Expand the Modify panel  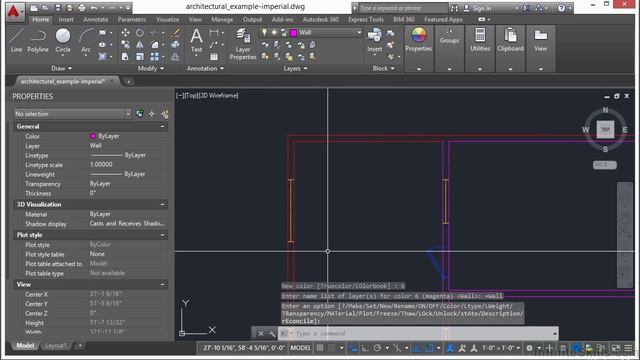click(150, 68)
